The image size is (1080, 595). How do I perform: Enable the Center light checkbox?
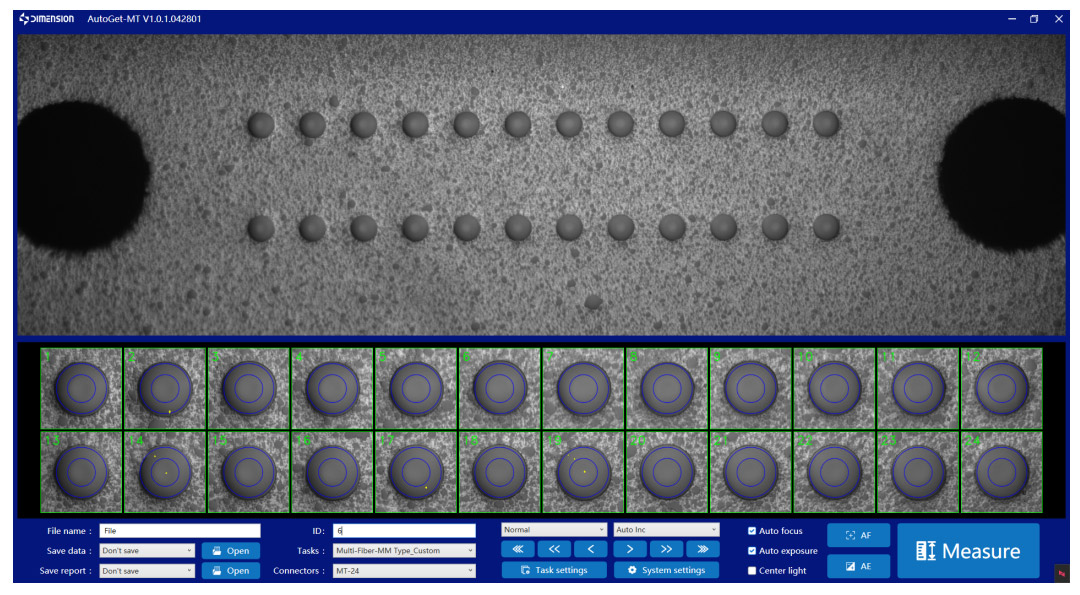point(752,571)
